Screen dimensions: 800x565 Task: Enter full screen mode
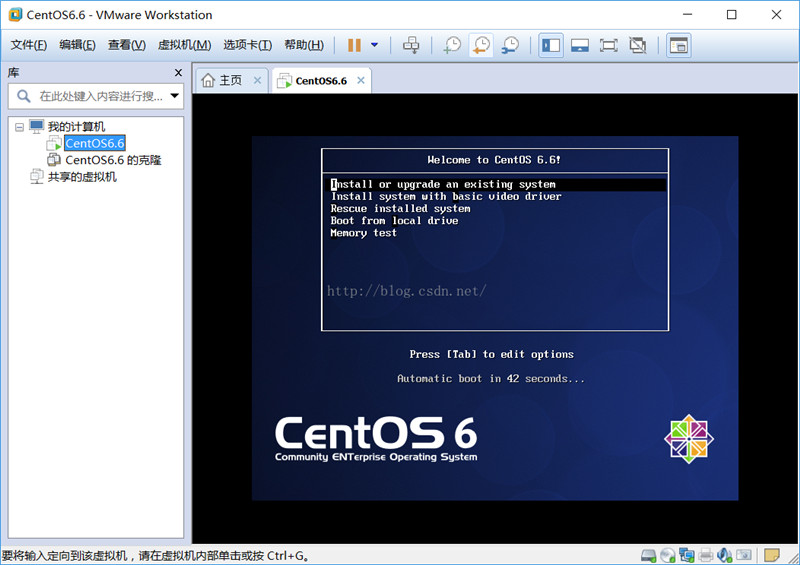(608, 45)
